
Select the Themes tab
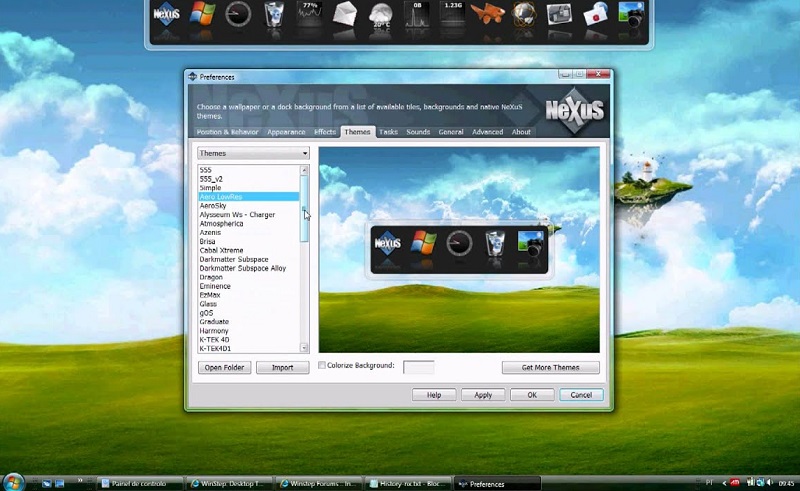tap(358, 132)
